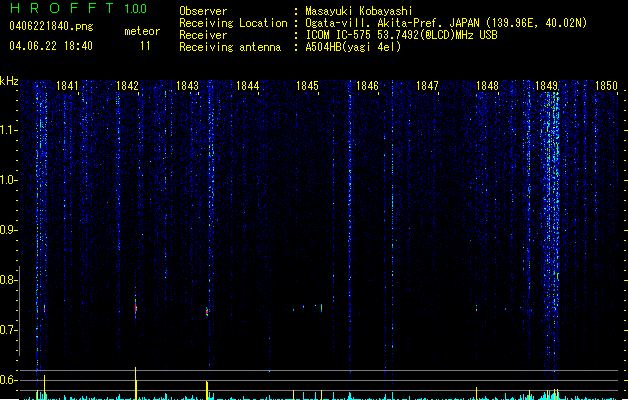The image size is (629, 400).
Task: Click the 1.0 kHz axis label
Action: coord(8,180)
